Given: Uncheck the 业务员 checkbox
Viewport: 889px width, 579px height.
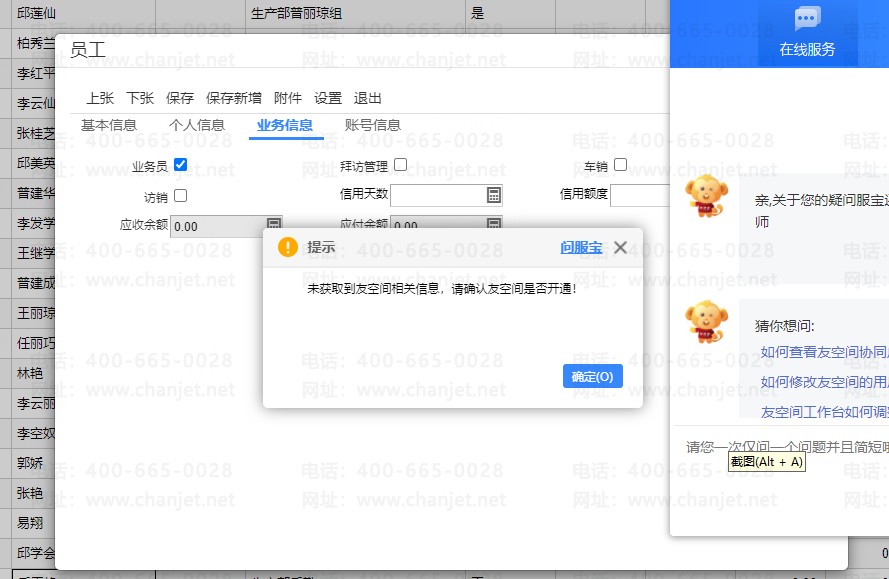Looking at the screenshot, I should 180,165.
